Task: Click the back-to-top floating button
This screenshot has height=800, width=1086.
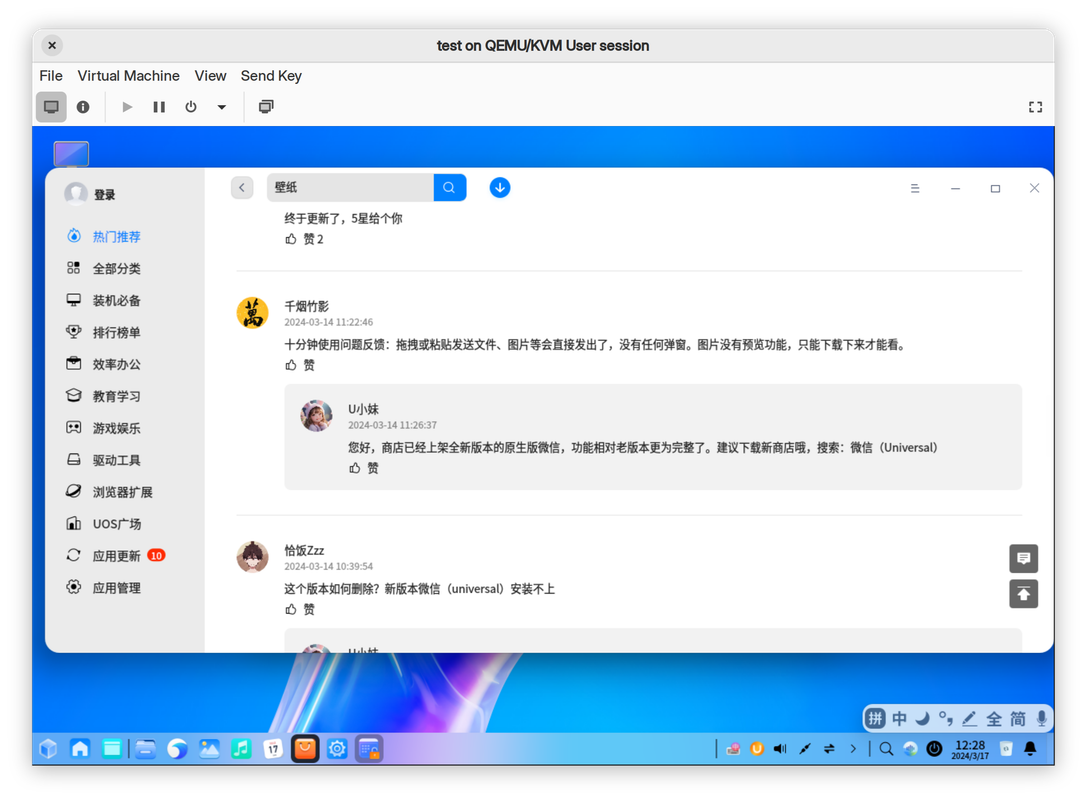Action: [1023, 594]
